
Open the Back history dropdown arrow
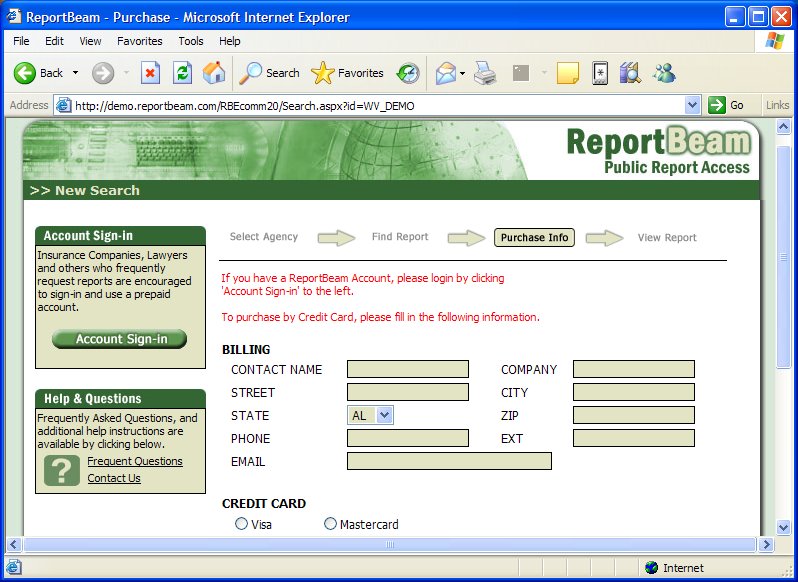click(x=75, y=73)
